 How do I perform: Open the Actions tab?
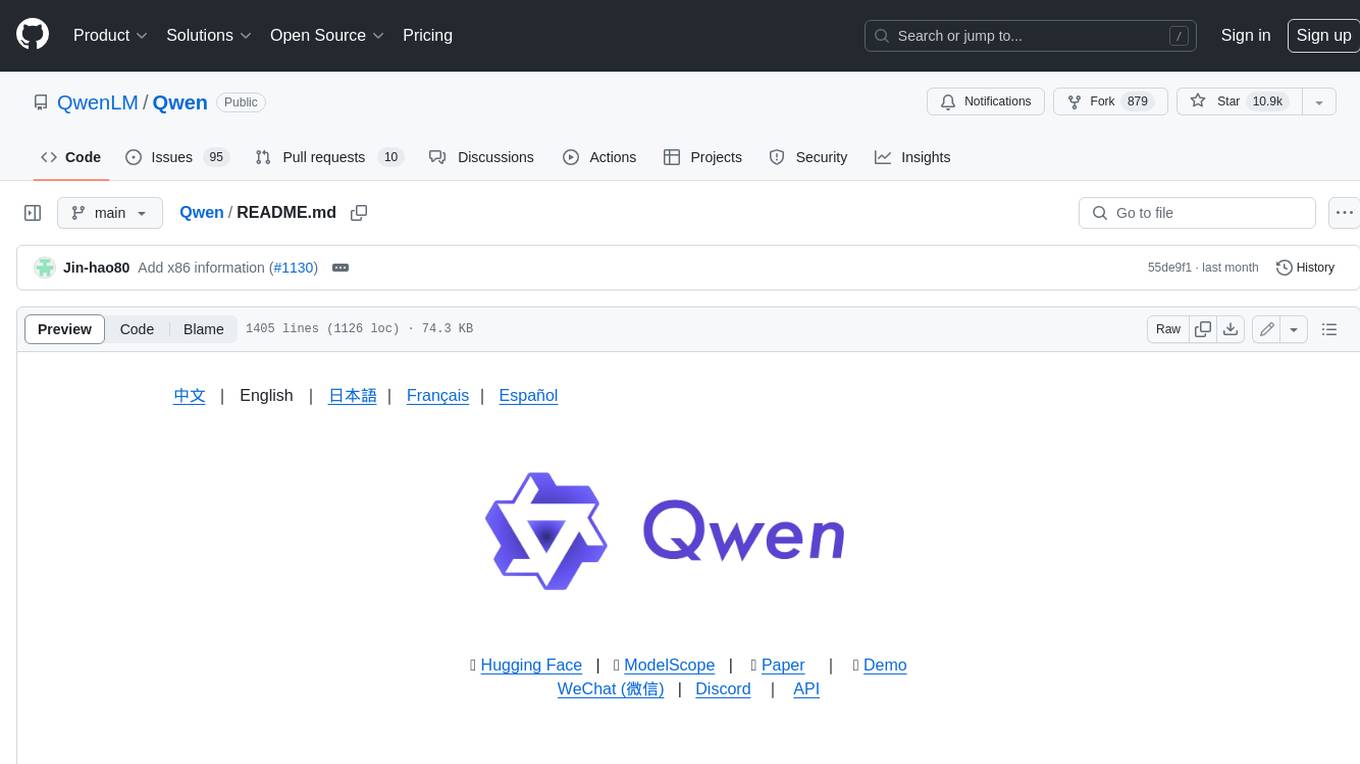point(599,157)
